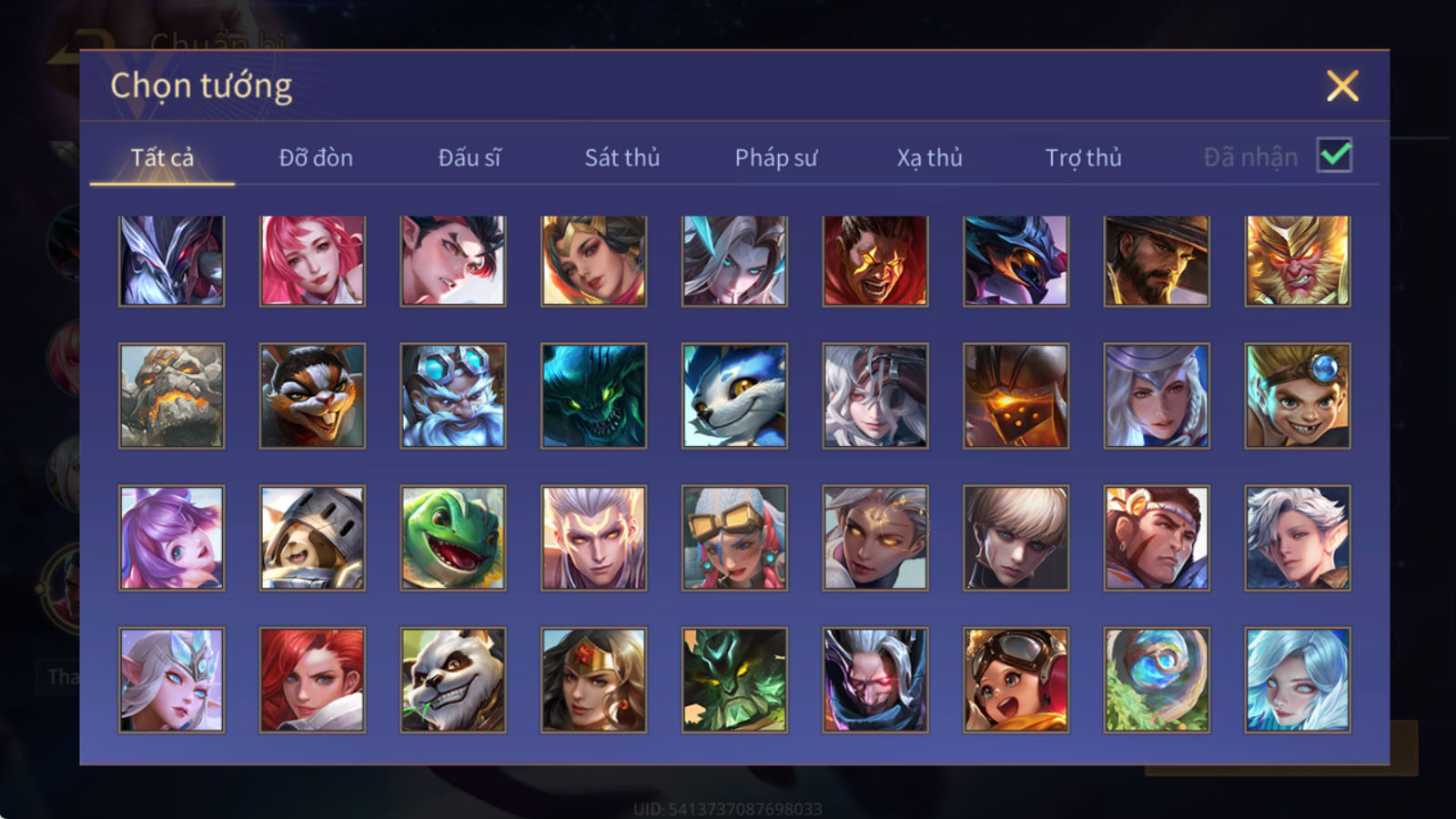Show the Xạ thủ heroes tab
This screenshot has width=1456, height=819.
coord(929,157)
